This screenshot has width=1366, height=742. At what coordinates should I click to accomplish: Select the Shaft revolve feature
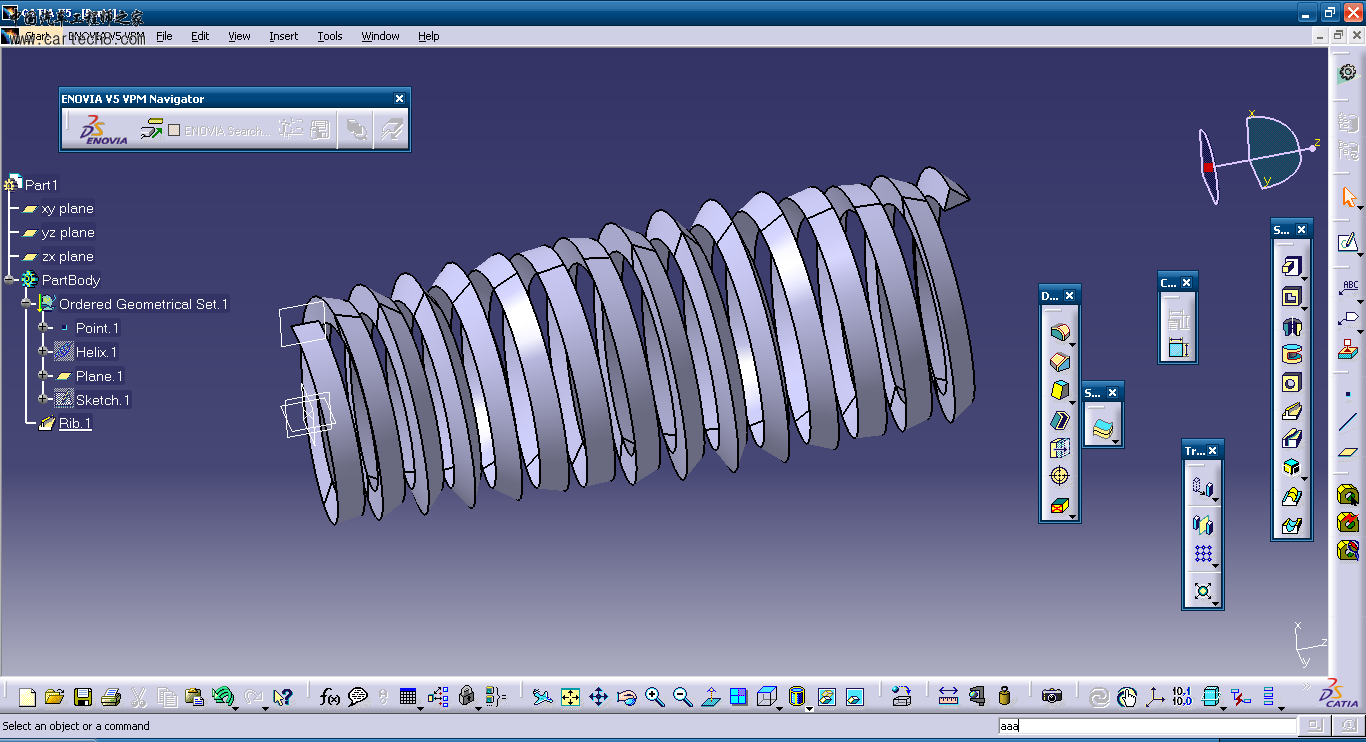point(1291,326)
